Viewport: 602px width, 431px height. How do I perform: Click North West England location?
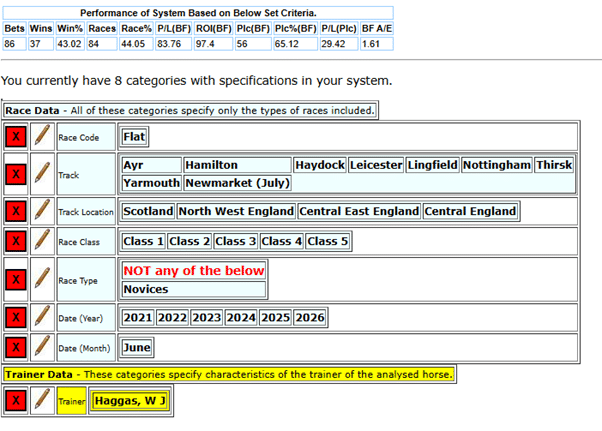tap(236, 211)
